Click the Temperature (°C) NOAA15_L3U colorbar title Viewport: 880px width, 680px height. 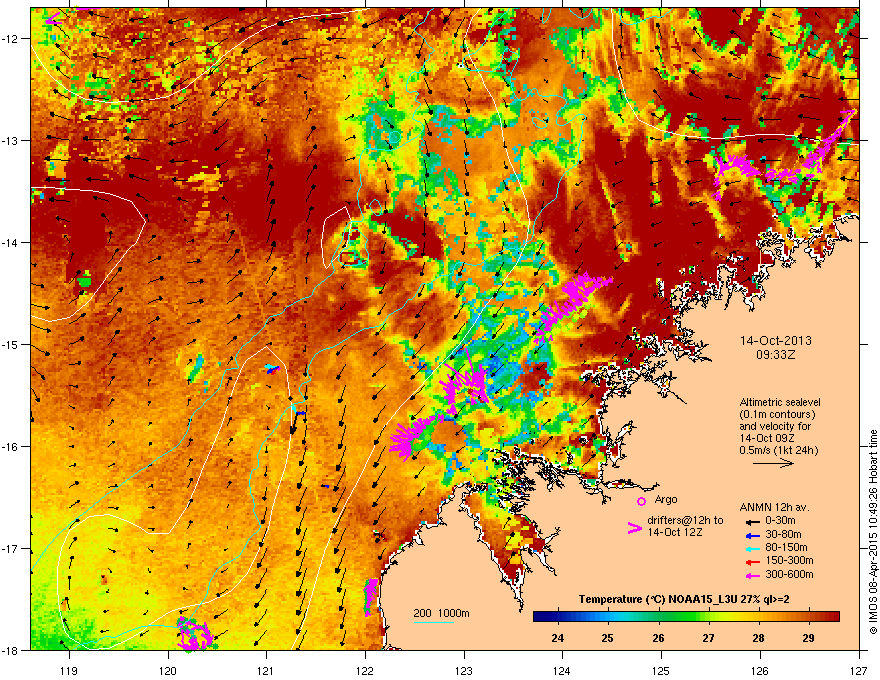click(684, 600)
